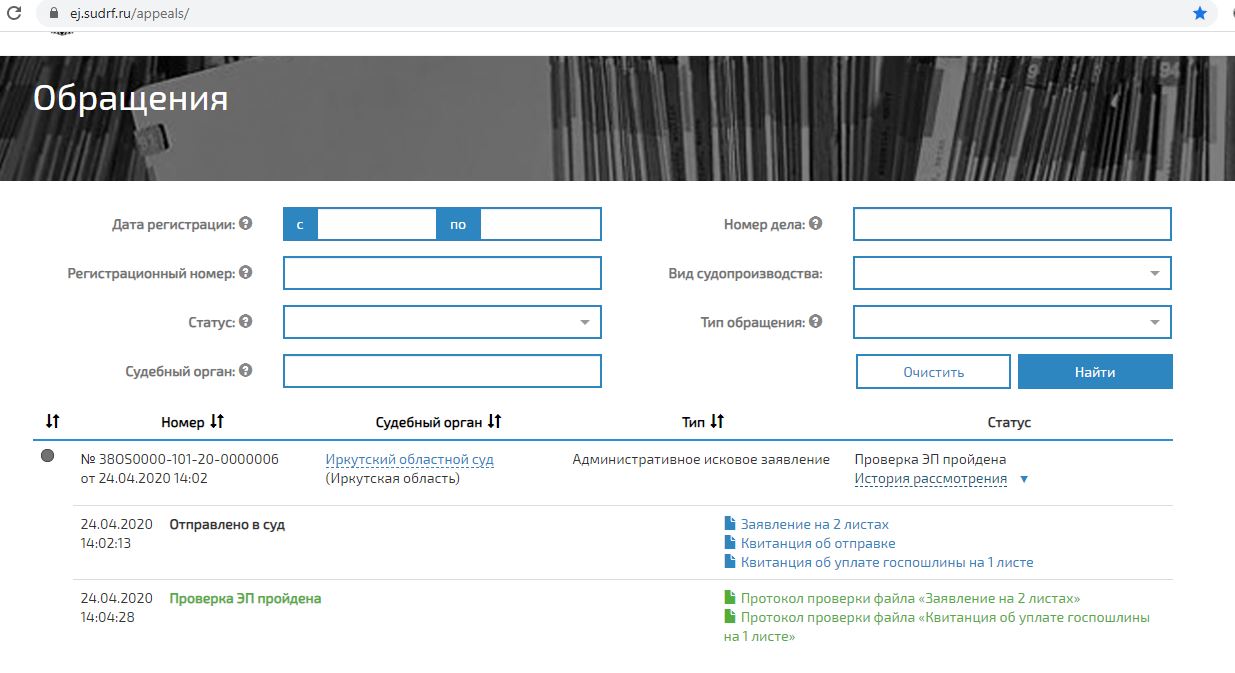Click the help icon next to Судебный орган

click(x=246, y=370)
